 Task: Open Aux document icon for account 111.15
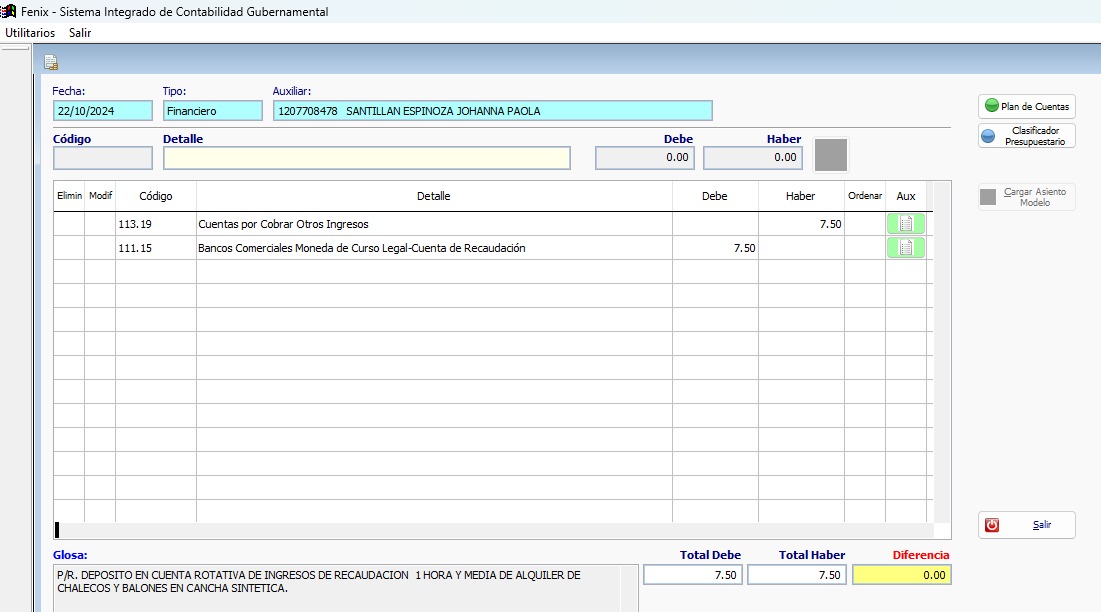pyautogui.click(x=905, y=248)
